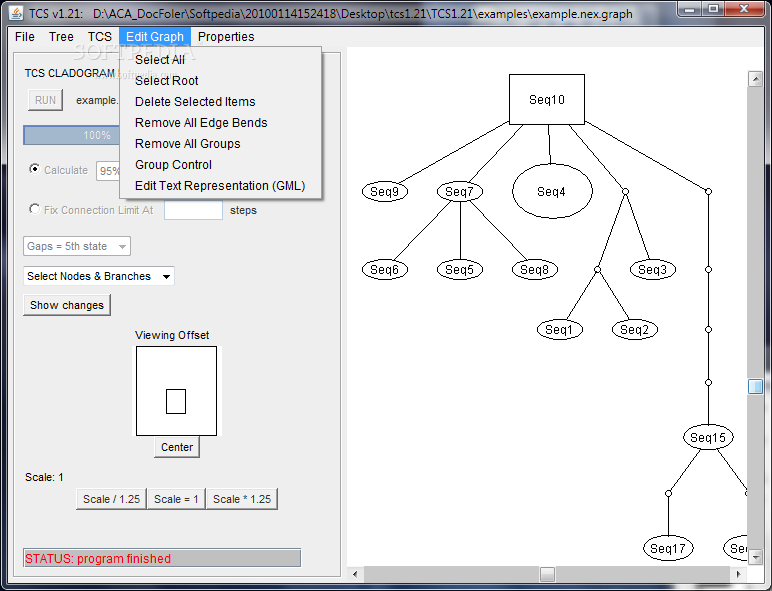Select Fix Connection Limit At radio button

tap(34, 209)
